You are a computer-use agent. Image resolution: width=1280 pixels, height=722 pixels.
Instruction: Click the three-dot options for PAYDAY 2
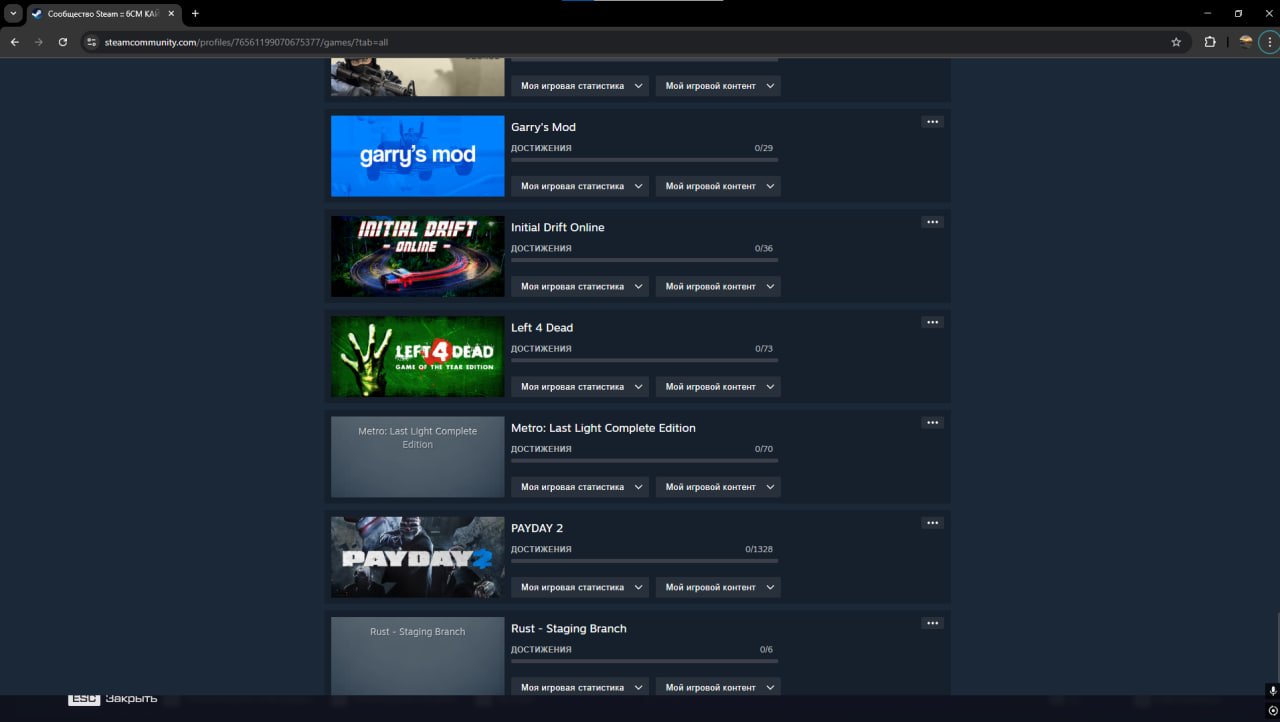coord(932,523)
